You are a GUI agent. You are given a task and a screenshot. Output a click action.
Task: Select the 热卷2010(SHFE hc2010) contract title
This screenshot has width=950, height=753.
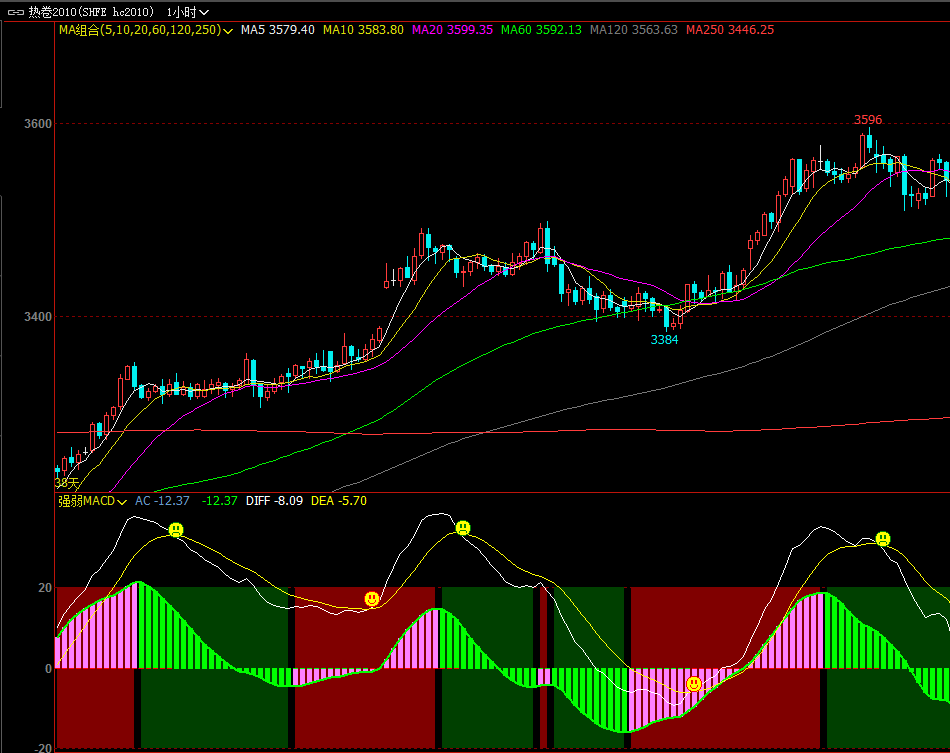pyautogui.click(x=91, y=12)
